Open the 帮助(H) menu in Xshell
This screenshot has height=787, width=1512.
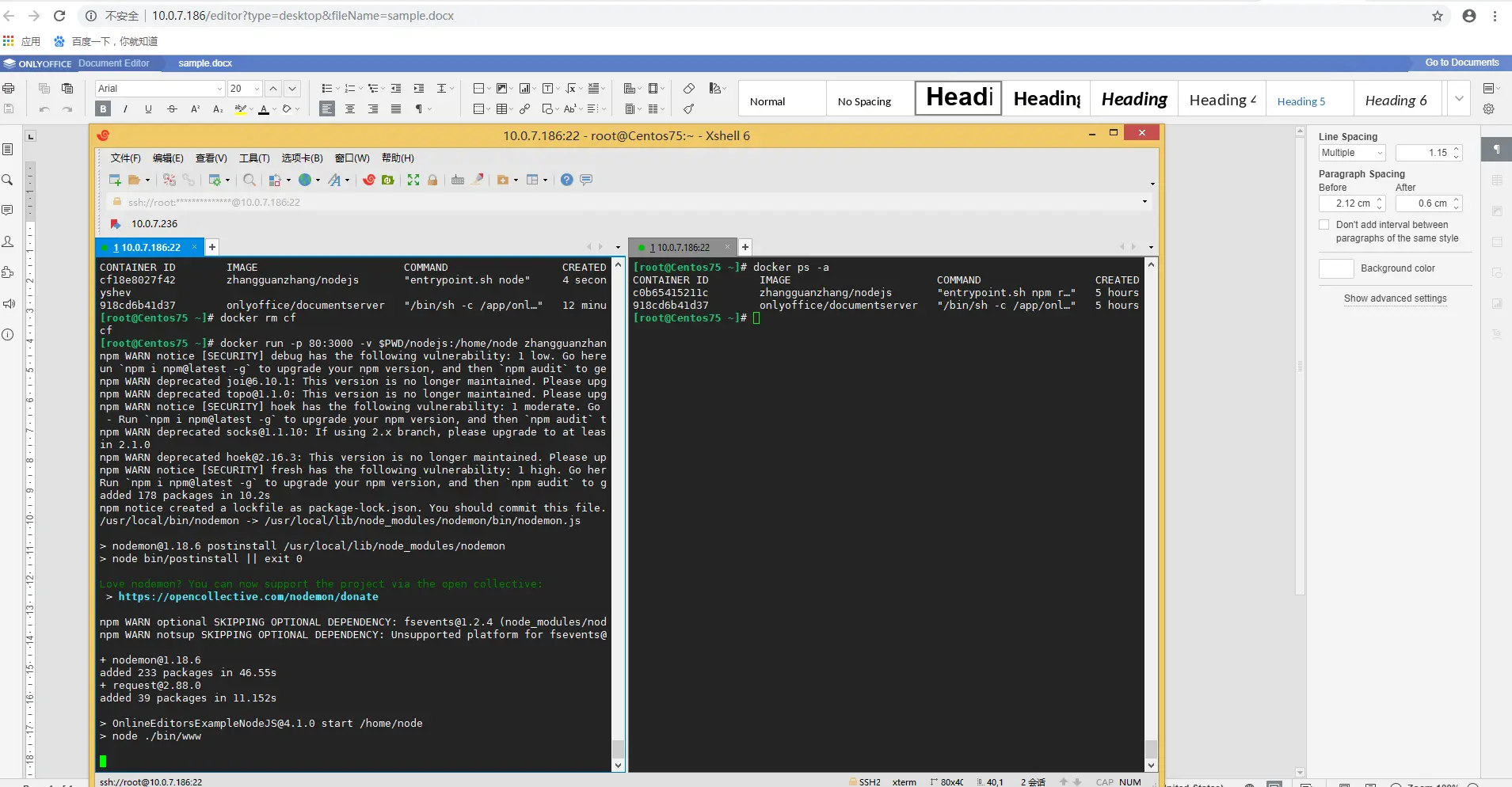[x=398, y=158]
